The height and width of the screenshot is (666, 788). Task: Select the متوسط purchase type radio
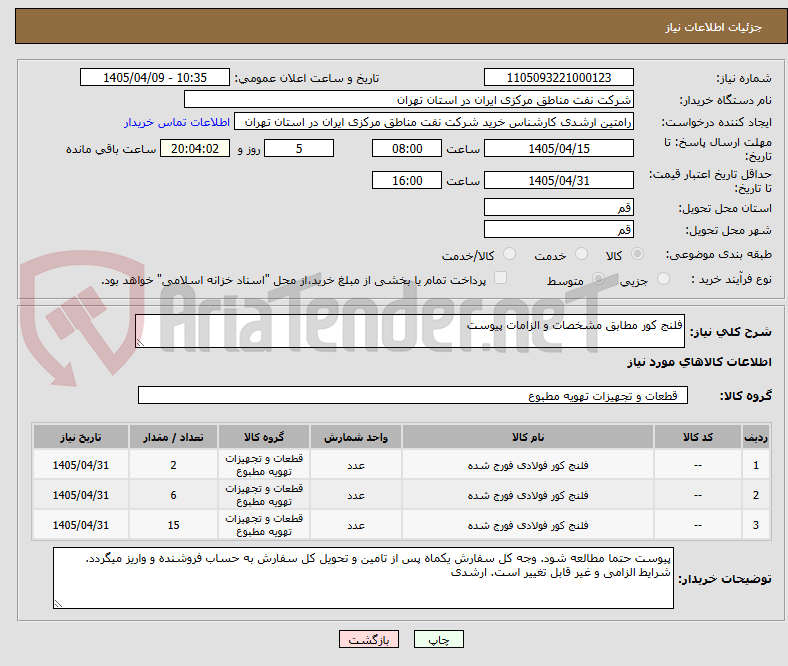(x=598, y=278)
